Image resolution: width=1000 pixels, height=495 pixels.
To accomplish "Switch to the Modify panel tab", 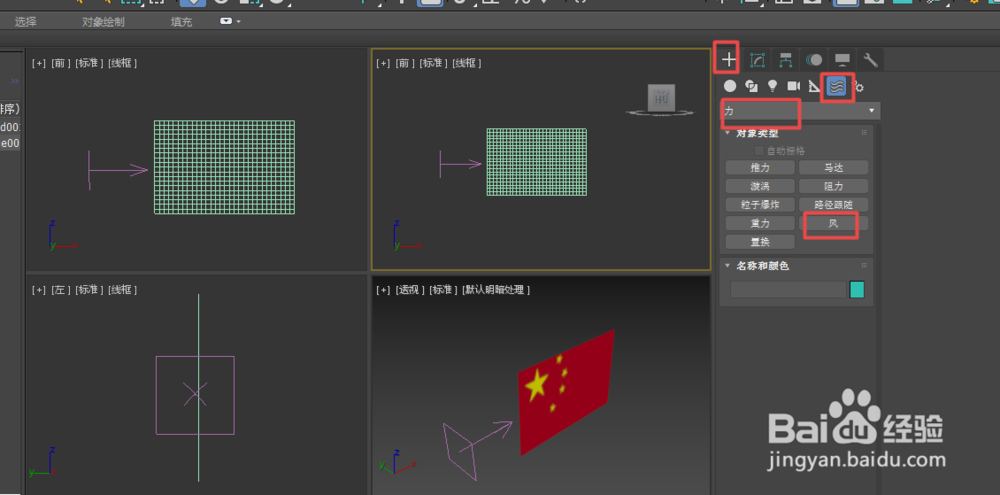I will click(757, 60).
